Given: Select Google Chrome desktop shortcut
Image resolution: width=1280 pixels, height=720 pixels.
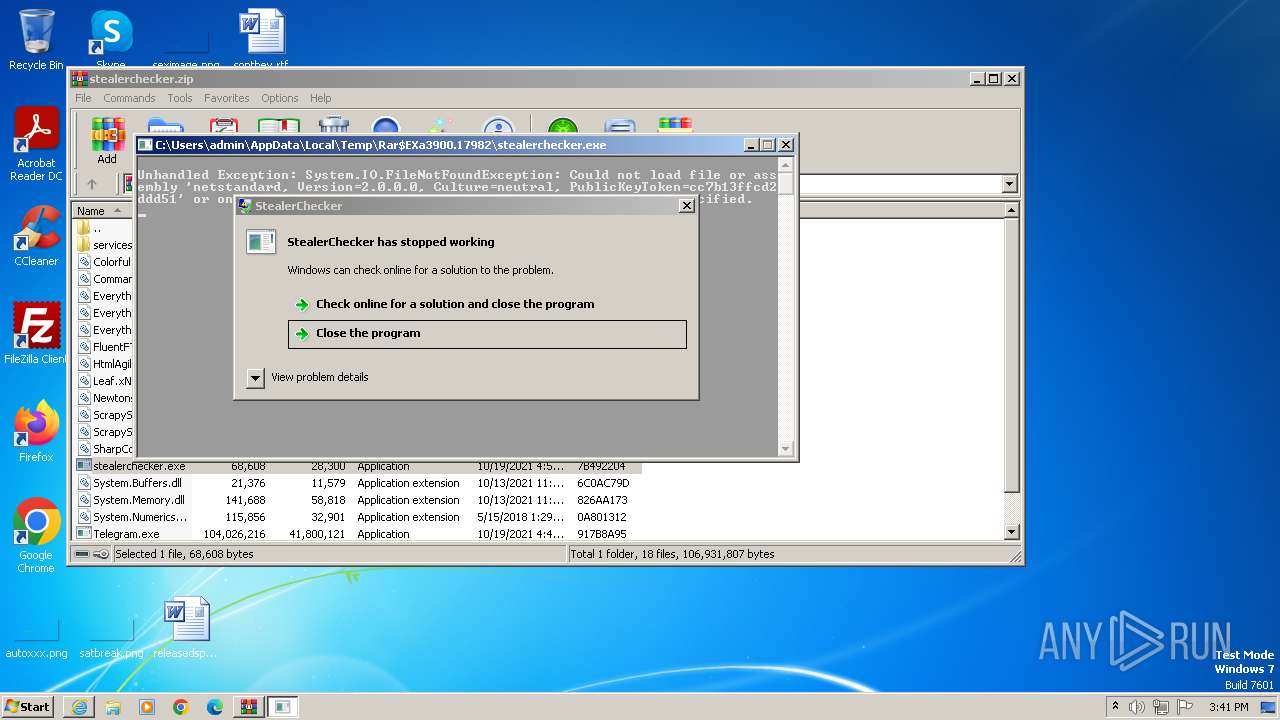Looking at the screenshot, I should point(36,536).
